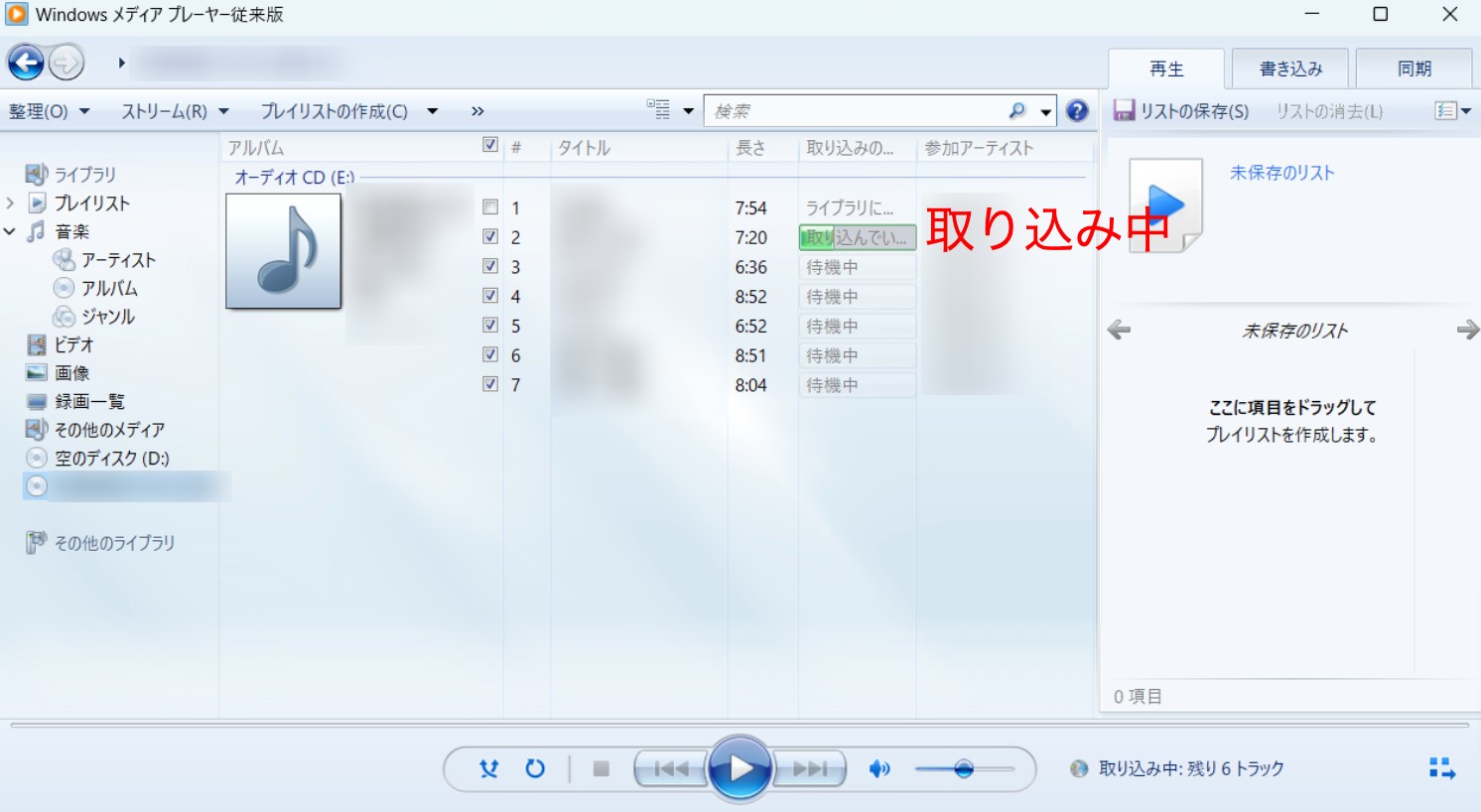Check the checkbox for track 1

490,207
